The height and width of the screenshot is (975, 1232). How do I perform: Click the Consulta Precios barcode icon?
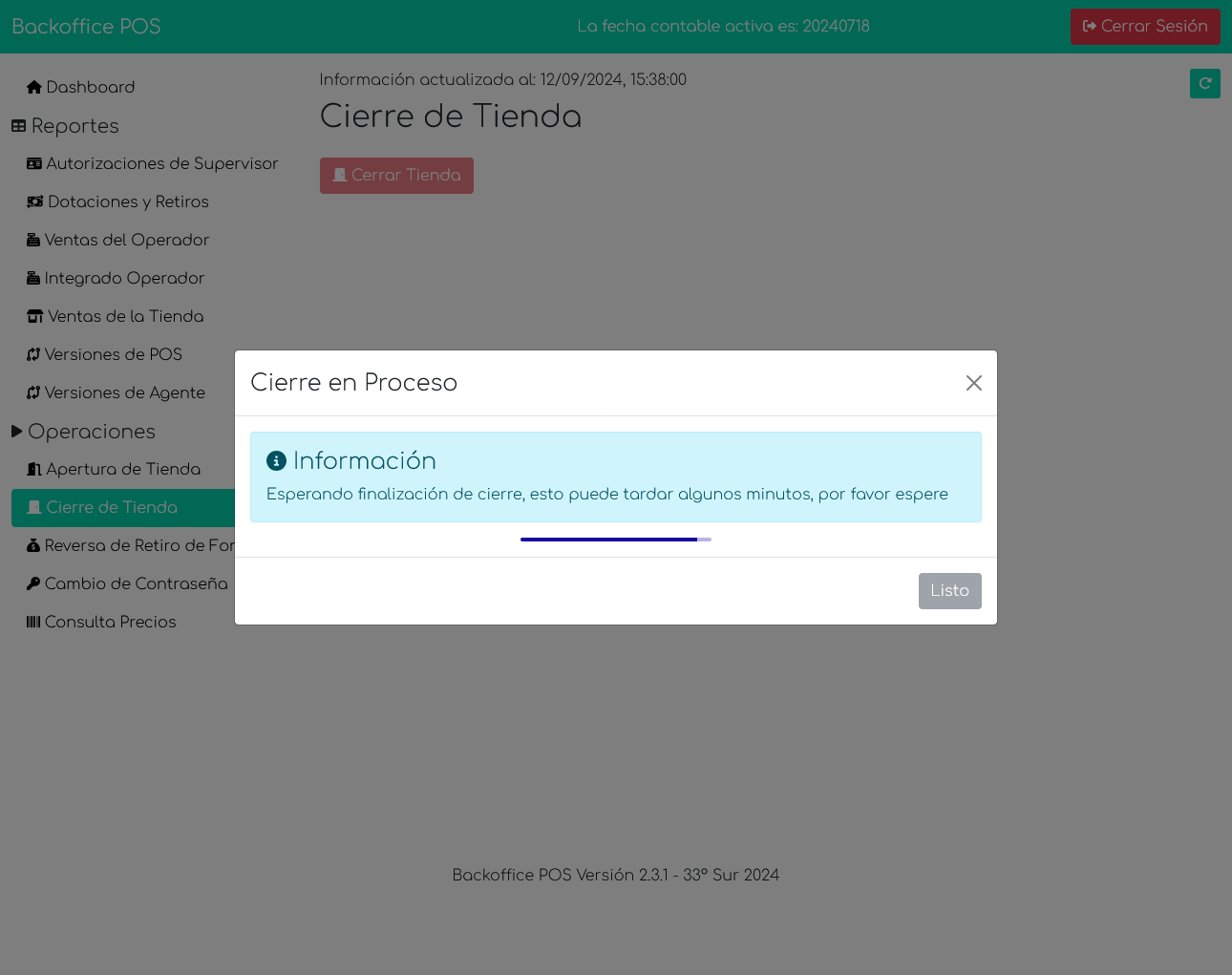pos(33,622)
